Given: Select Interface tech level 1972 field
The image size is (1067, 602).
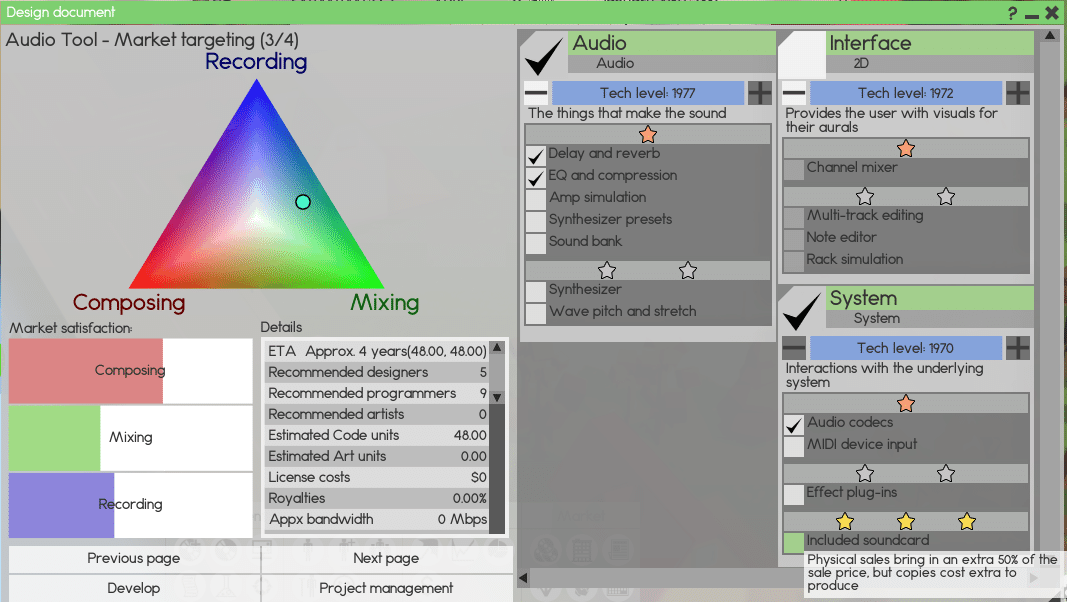Looking at the screenshot, I should (906, 93).
